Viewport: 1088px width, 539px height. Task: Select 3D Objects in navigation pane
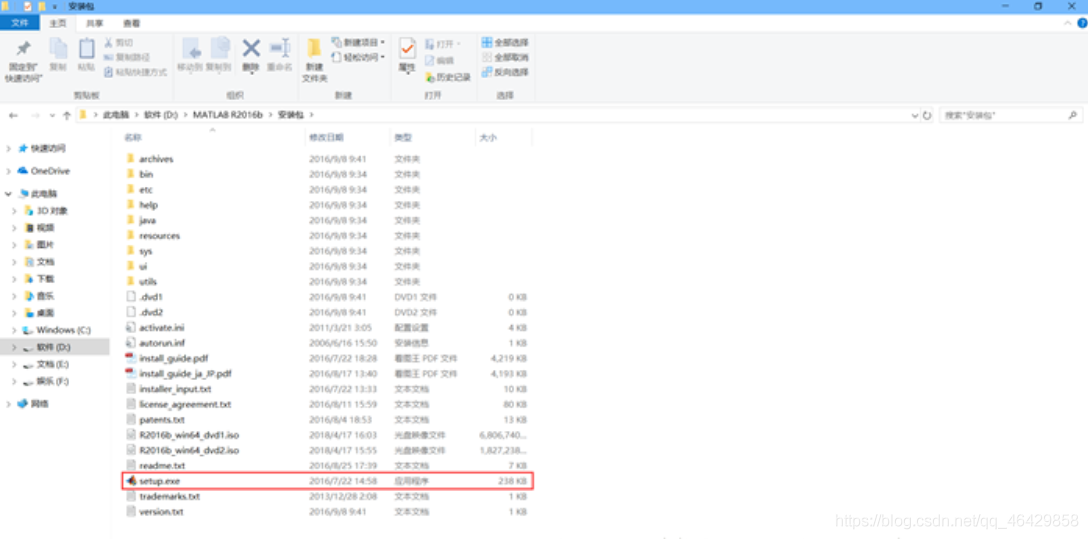pos(46,211)
